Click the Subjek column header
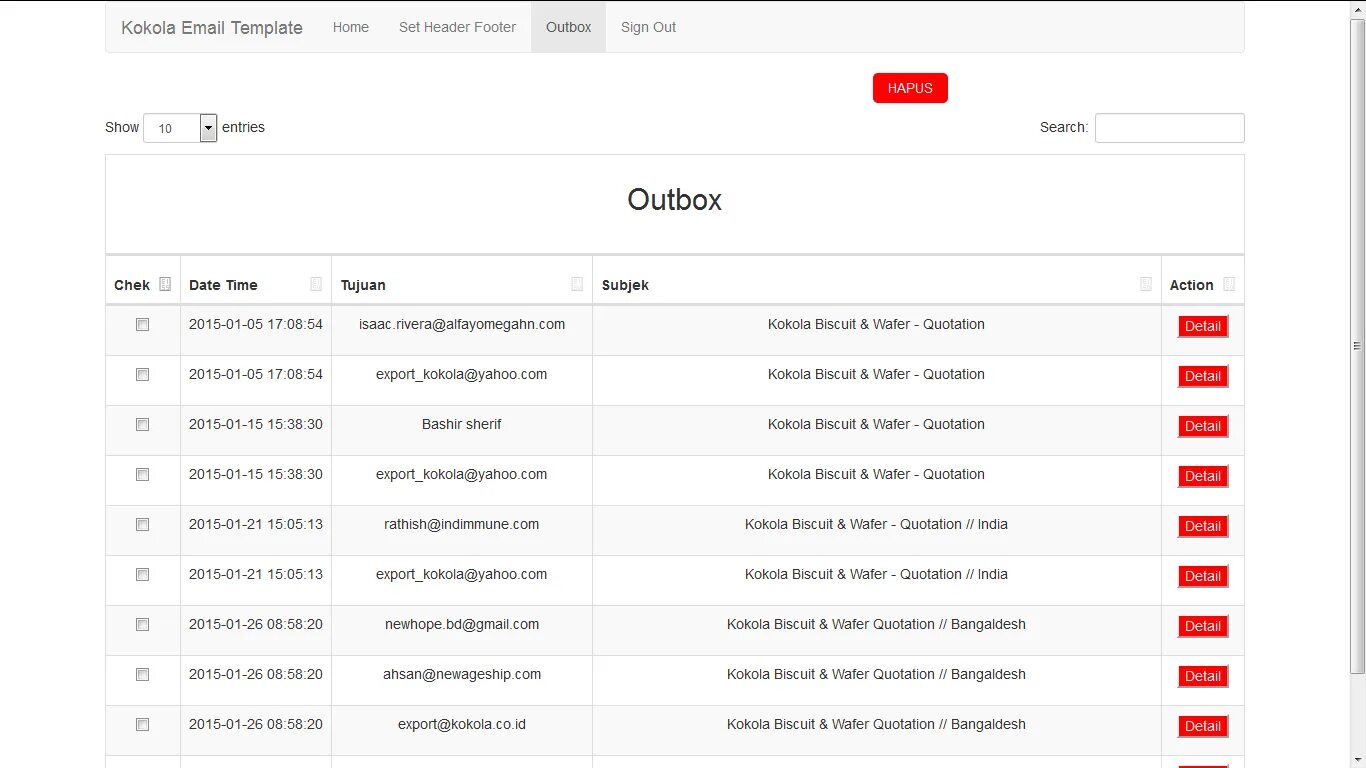Screen dimensions: 1366x768 pyautogui.click(x=877, y=280)
